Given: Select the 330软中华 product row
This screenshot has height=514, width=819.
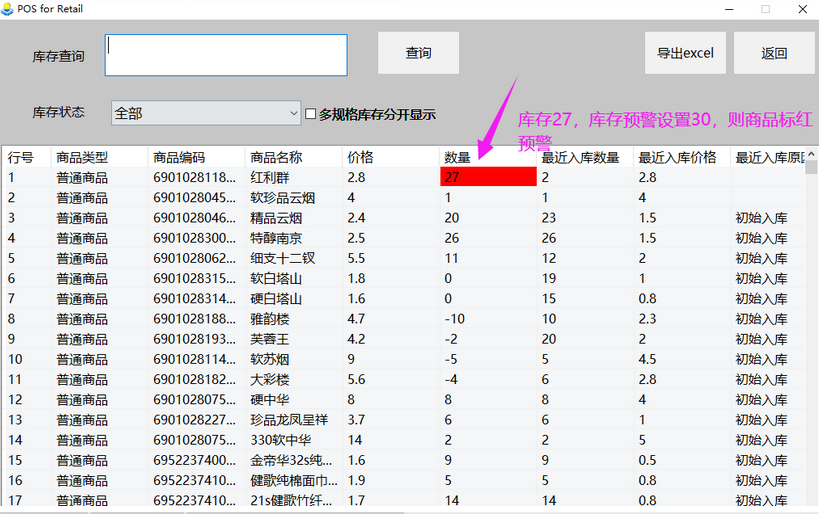Looking at the screenshot, I should pyautogui.click(x=403, y=440).
